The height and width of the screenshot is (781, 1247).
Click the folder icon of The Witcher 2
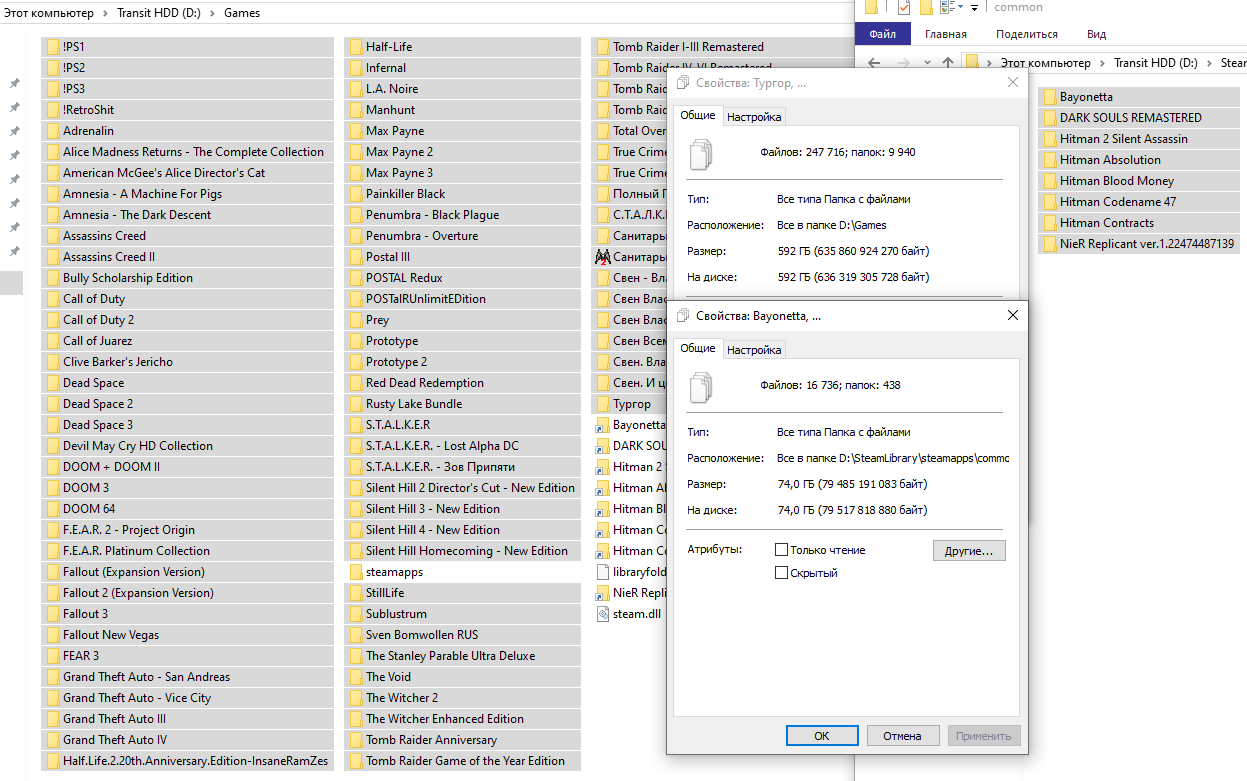click(356, 698)
